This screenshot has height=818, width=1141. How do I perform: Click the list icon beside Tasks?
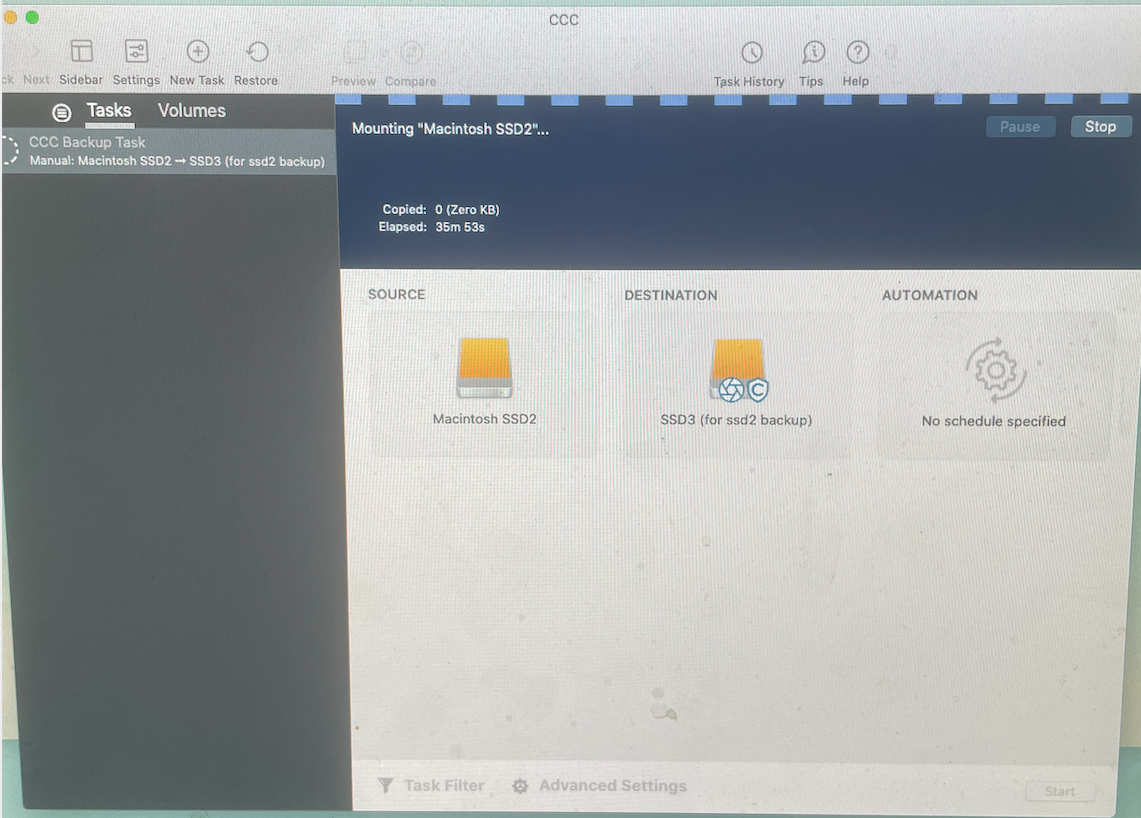[62, 112]
